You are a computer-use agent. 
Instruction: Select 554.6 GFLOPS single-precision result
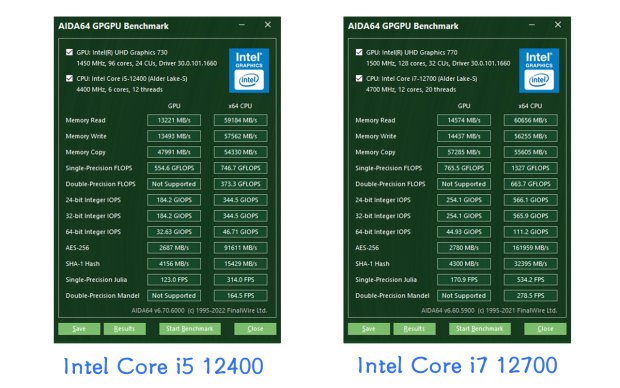(174, 168)
